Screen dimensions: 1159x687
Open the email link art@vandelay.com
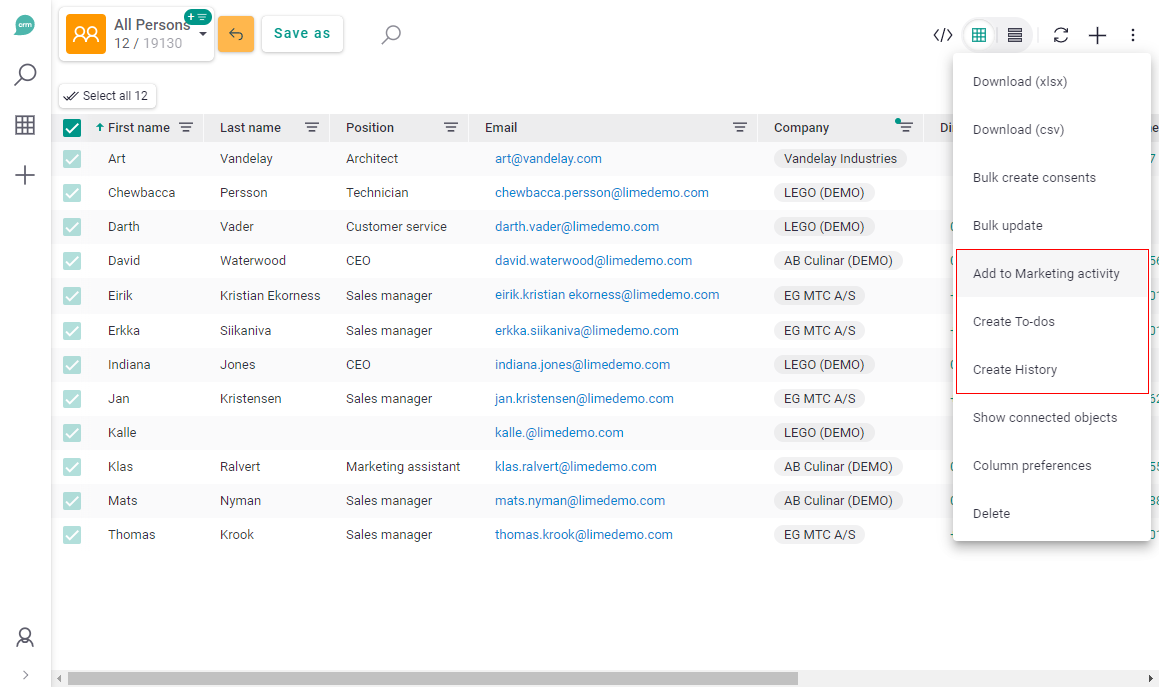tap(548, 158)
